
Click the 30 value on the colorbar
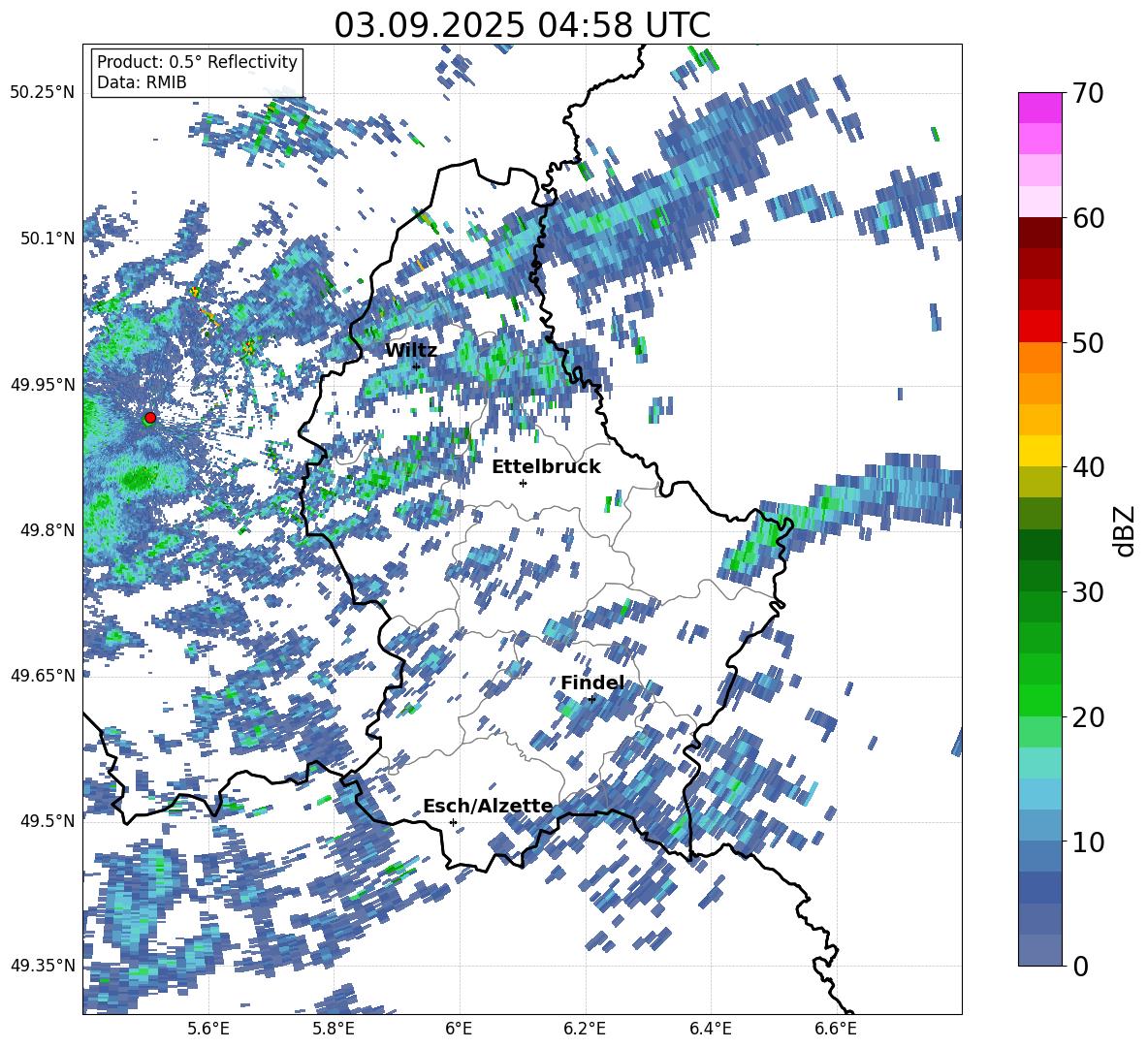click(x=1088, y=592)
